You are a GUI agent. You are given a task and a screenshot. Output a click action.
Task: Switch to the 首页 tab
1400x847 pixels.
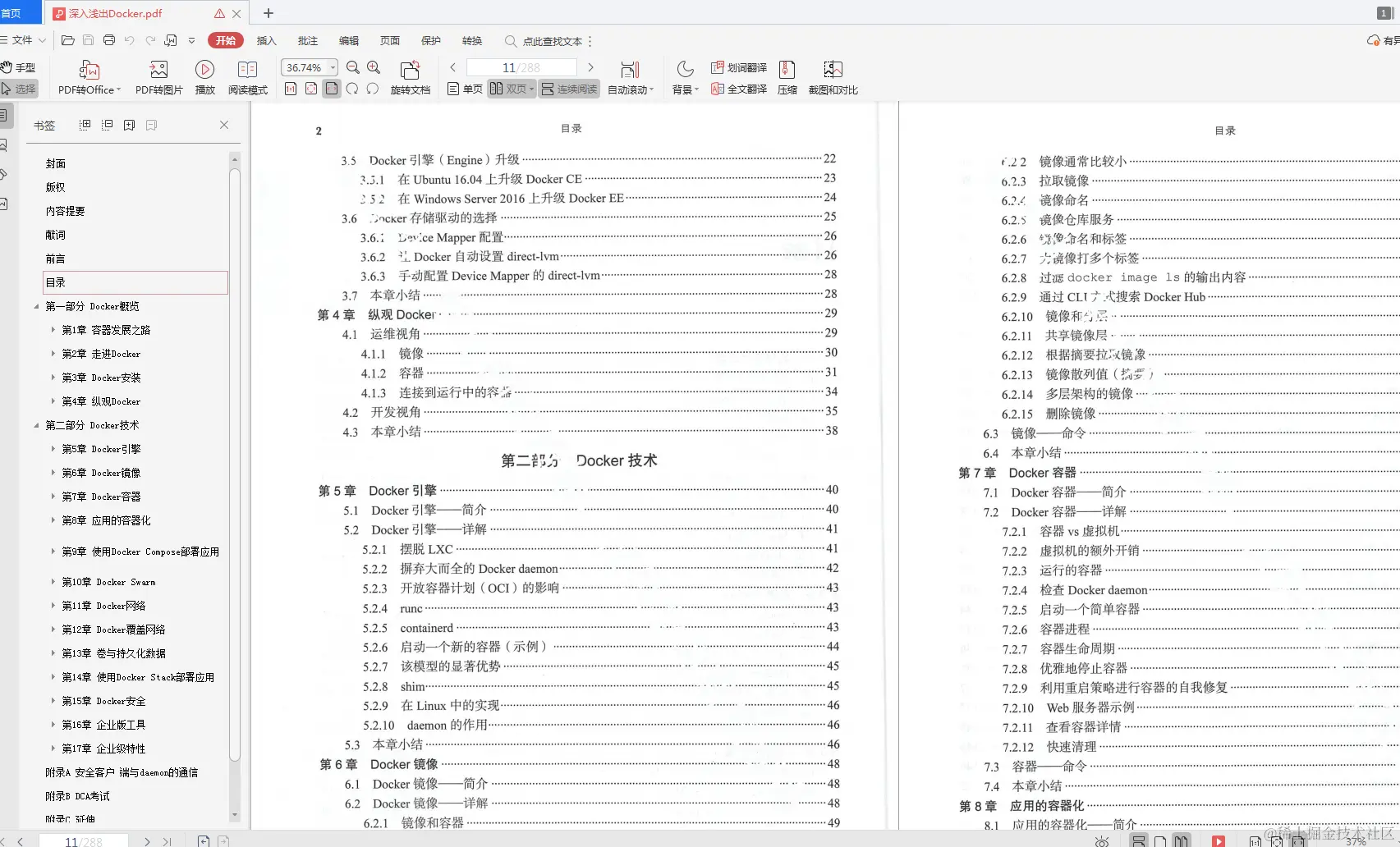click(x=18, y=12)
